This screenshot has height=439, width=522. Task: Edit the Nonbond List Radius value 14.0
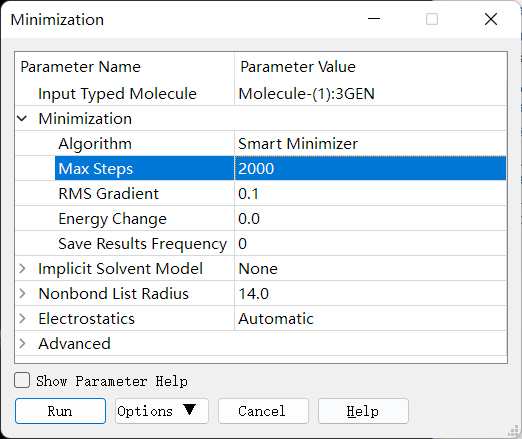[370, 293]
